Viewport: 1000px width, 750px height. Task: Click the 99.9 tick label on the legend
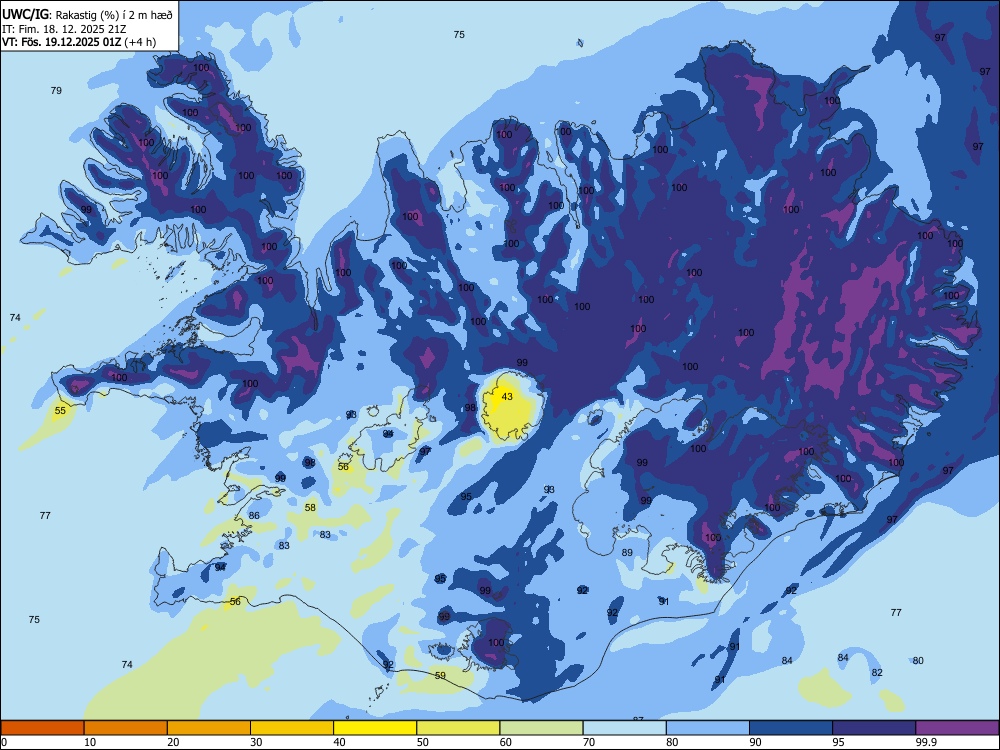click(926, 742)
